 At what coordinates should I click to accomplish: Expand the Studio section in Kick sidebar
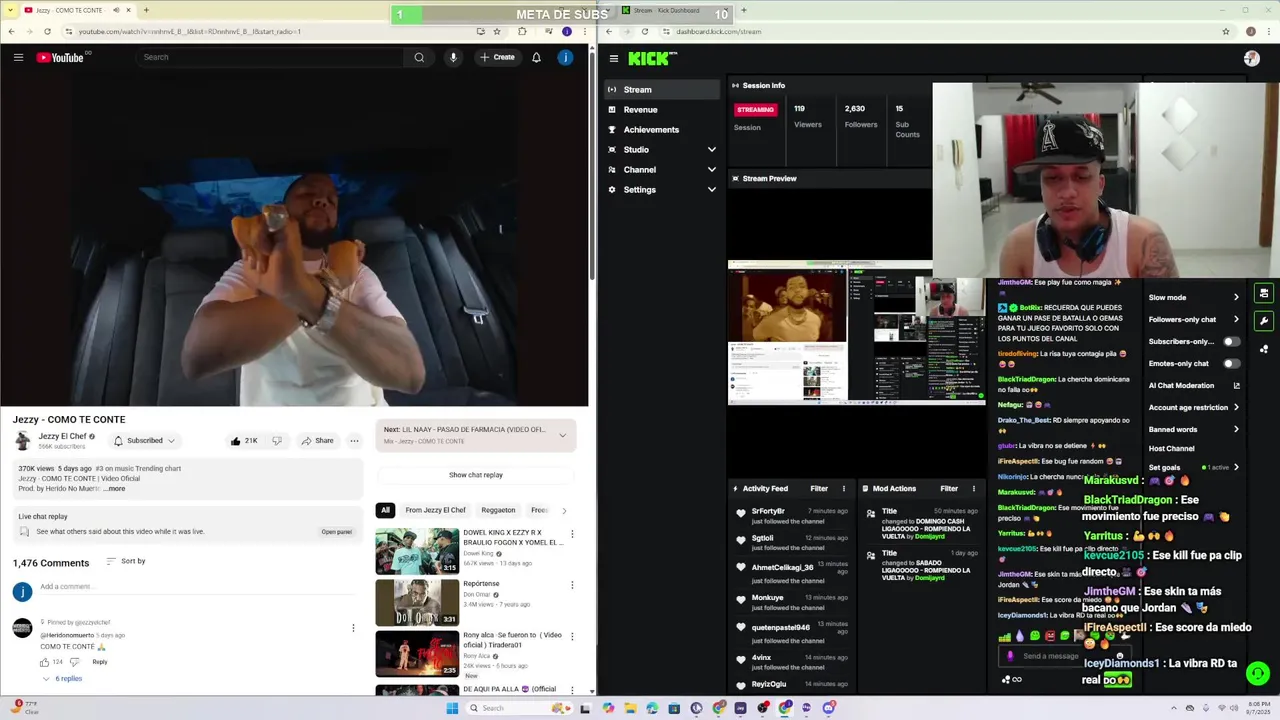(x=662, y=150)
